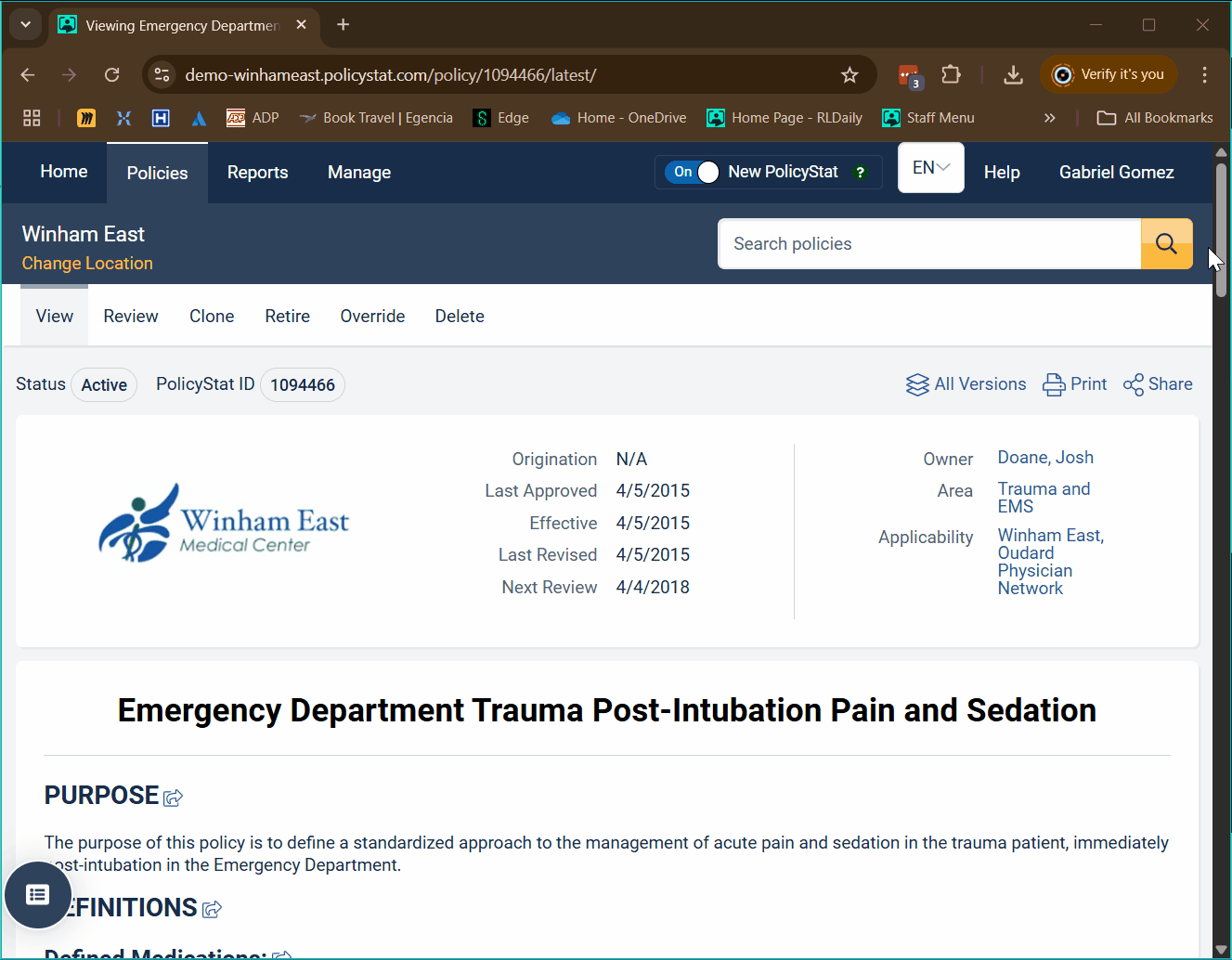Open All Versions of the policy
This screenshot has width=1232, height=960.
click(966, 384)
